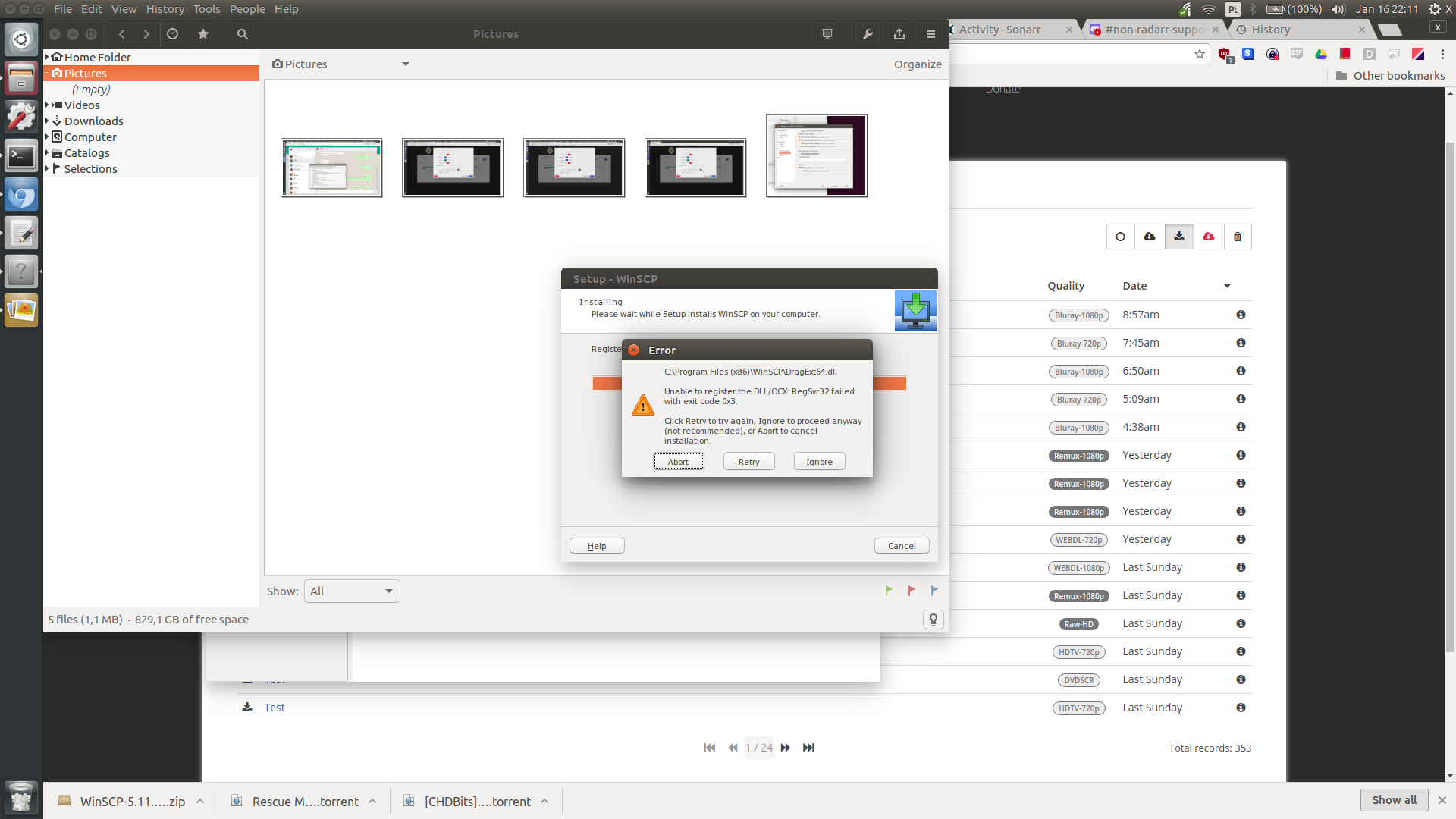The image size is (1456, 819).
Task: Click the bookmark star in gThumb toolbar
Action: coord(202,34)
